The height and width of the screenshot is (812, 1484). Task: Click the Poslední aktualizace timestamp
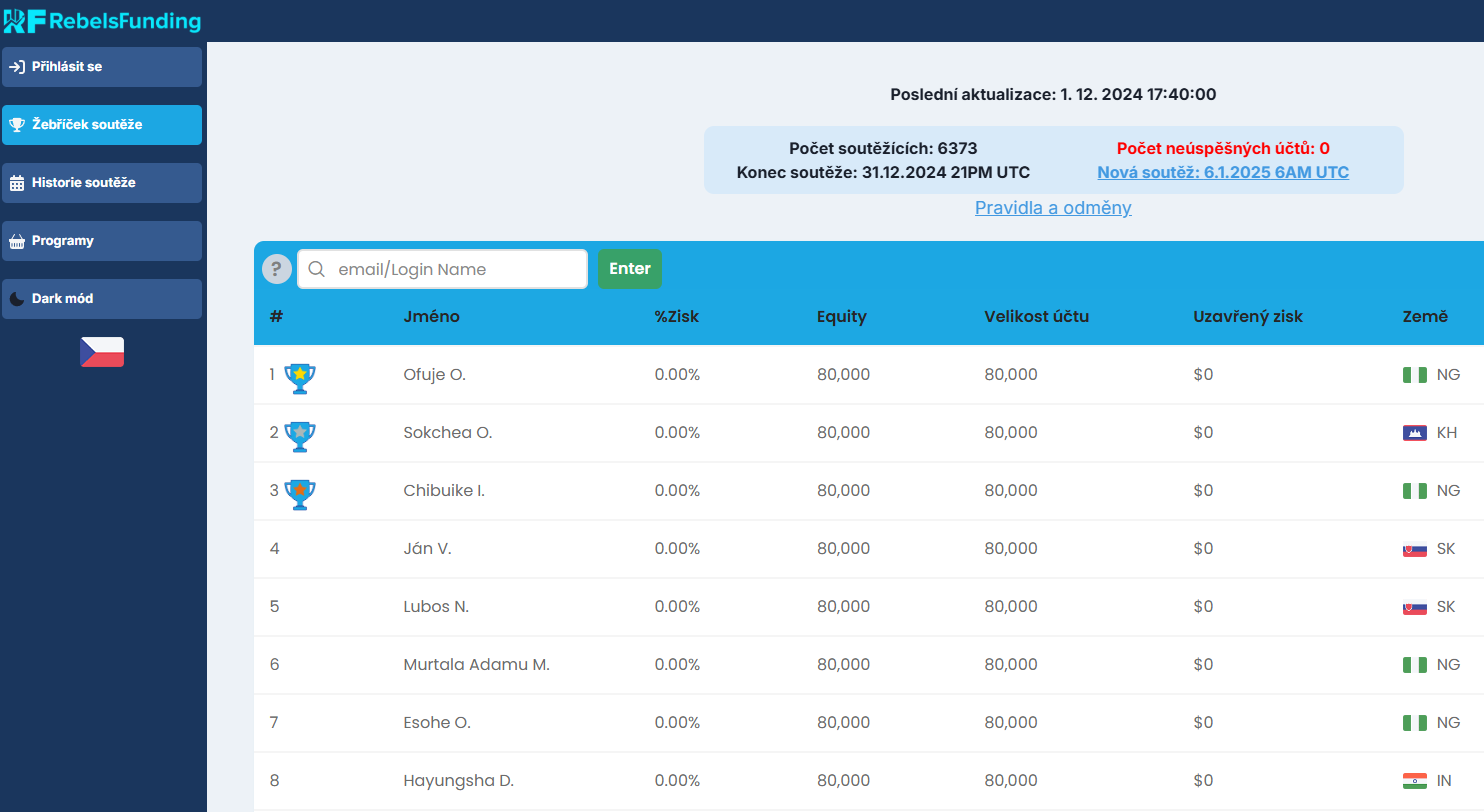[x=1053, y=95]
